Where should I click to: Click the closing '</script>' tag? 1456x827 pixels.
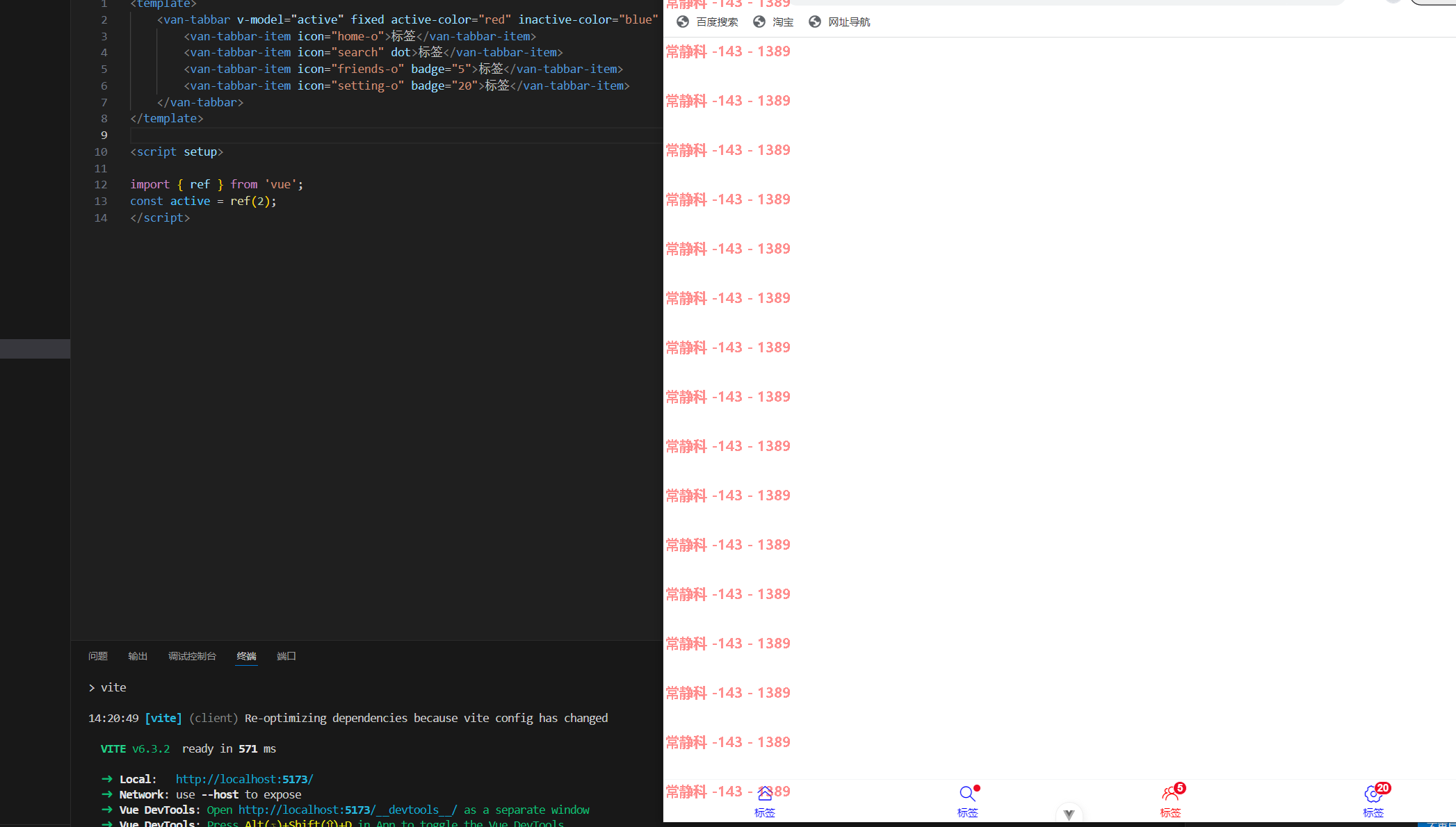(160, 218)
